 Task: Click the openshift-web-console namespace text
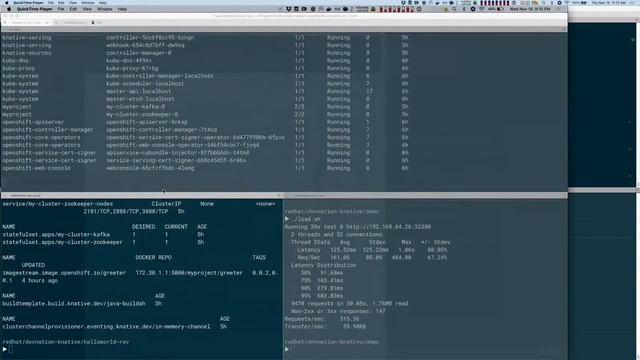36,168
